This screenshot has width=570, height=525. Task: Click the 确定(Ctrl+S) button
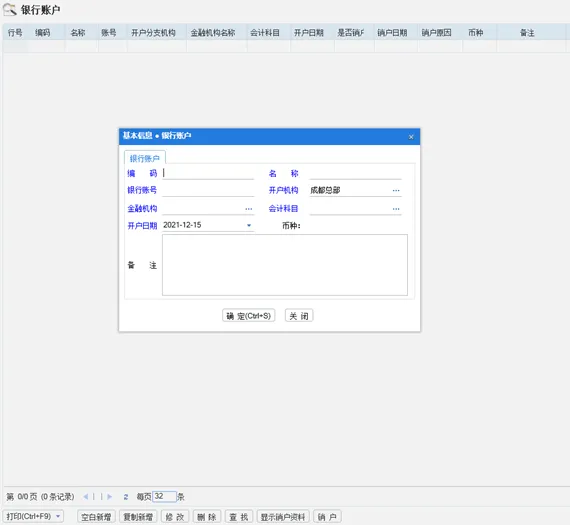[249, 316]
